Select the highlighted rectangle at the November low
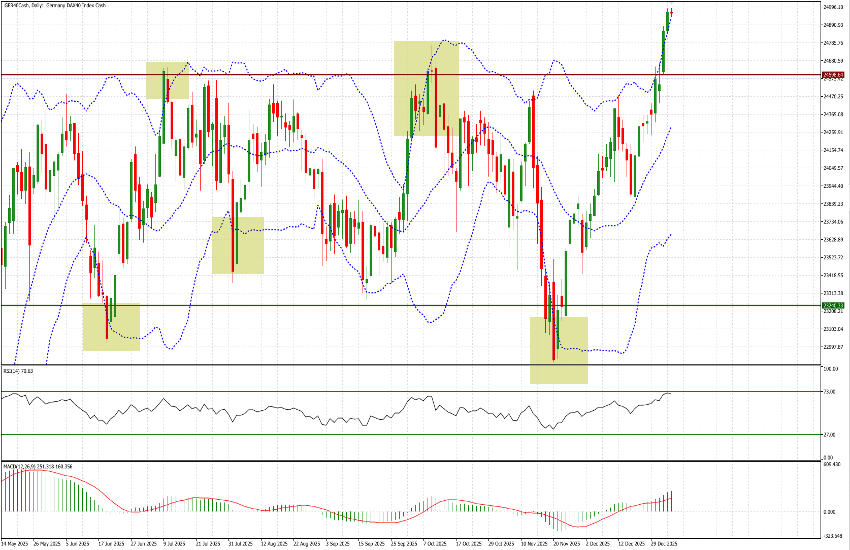The height and width of the screenshot is (550, 850). pos(558,350)
